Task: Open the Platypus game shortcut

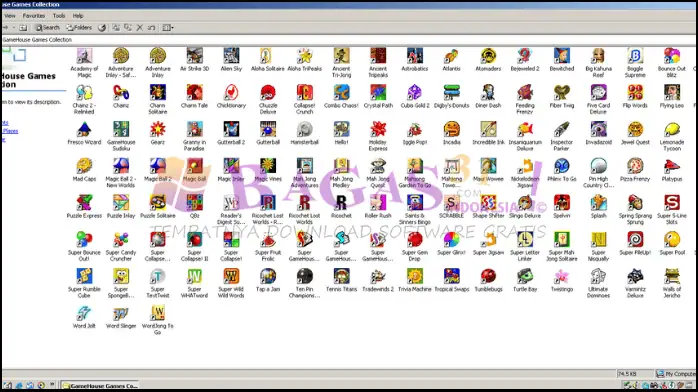Action: click(672, 166)
